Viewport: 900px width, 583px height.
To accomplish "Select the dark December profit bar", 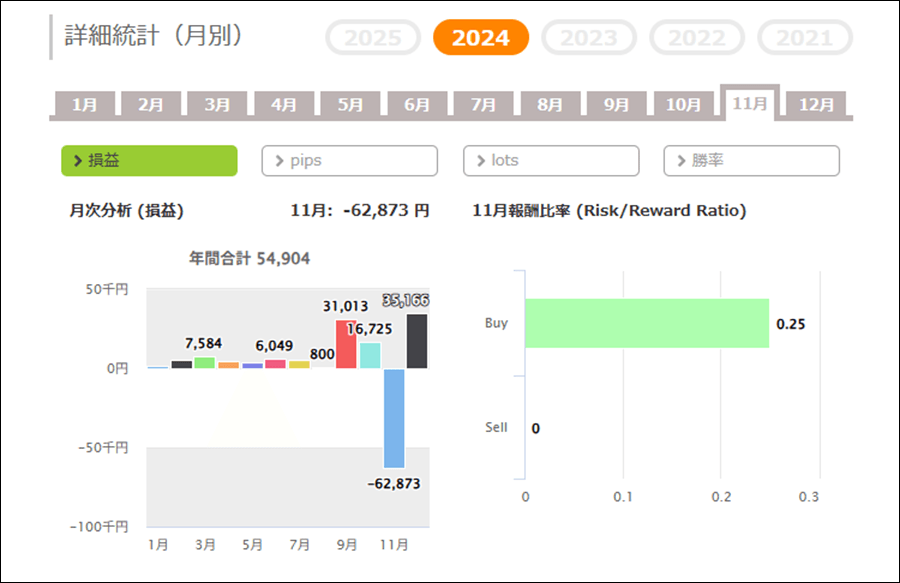I will (x=417, y=341).
